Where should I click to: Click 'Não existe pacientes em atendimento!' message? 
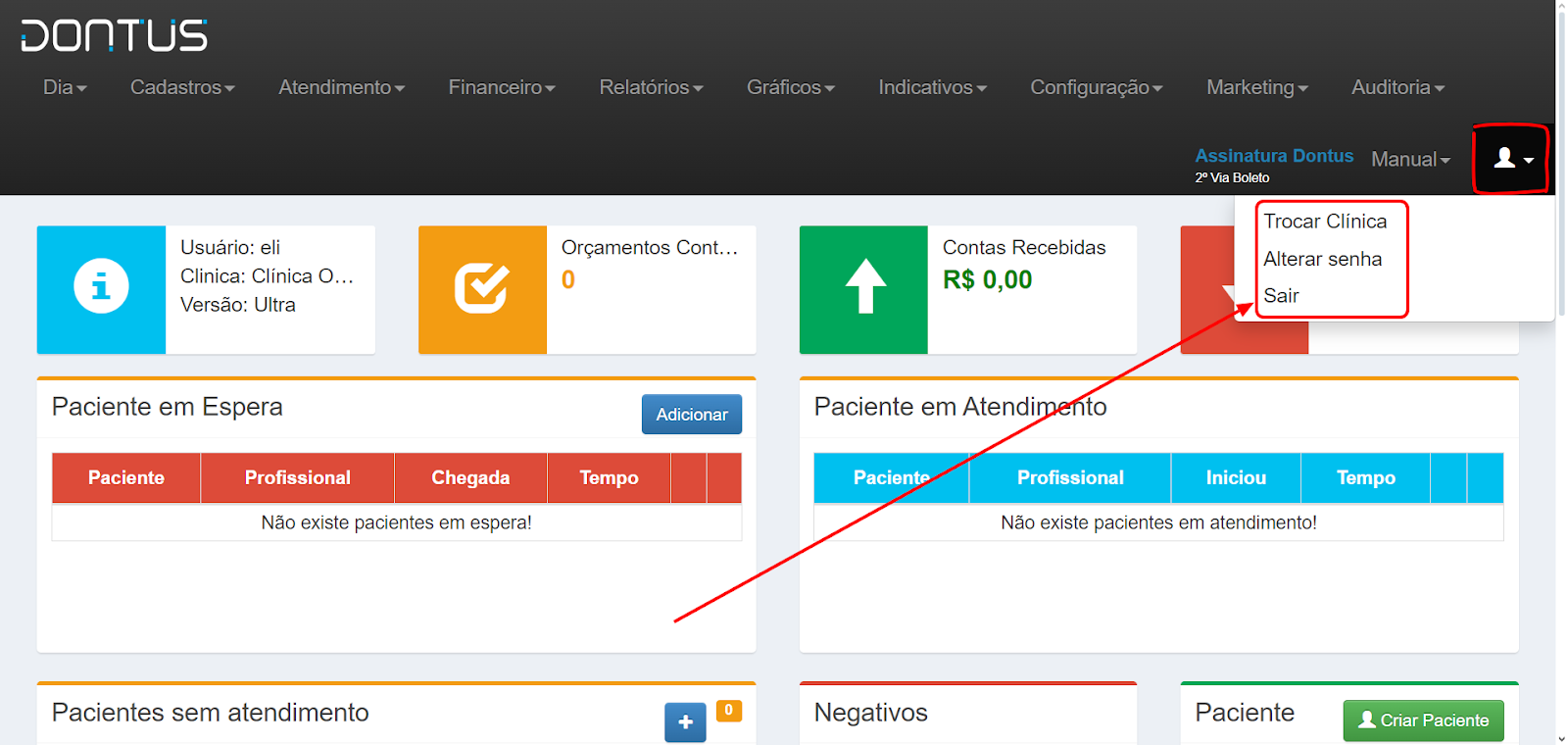click(x=1158, y=522)
